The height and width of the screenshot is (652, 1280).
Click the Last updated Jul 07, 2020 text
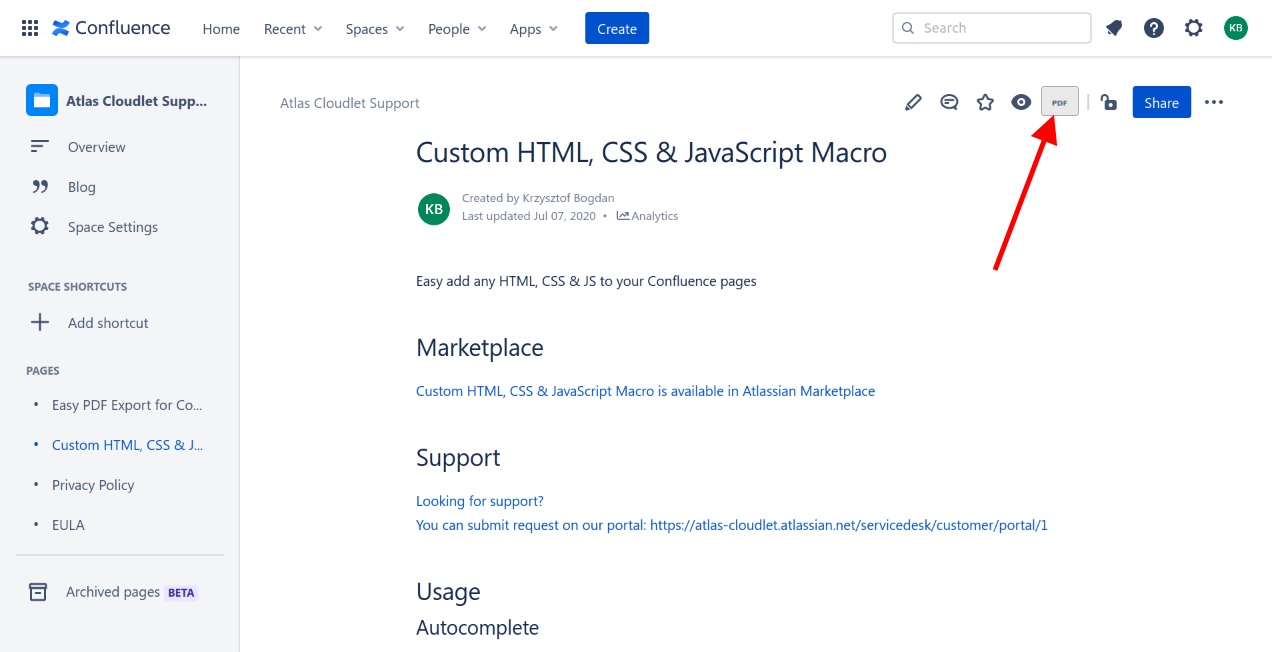coord(529,216)
